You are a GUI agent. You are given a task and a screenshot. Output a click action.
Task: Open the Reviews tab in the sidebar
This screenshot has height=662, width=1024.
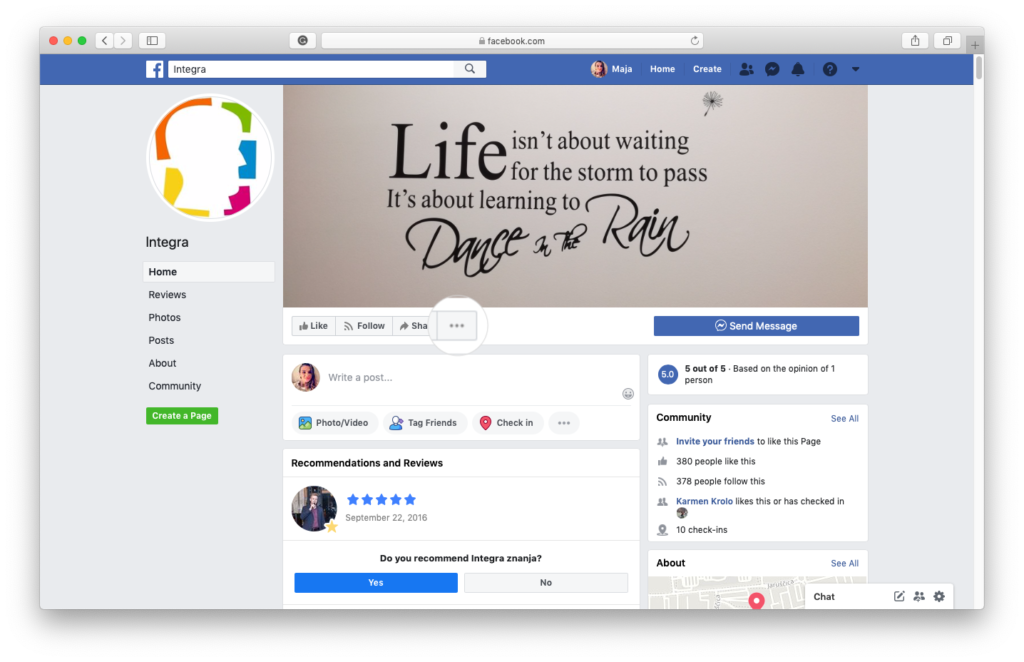tap(167, 295)
